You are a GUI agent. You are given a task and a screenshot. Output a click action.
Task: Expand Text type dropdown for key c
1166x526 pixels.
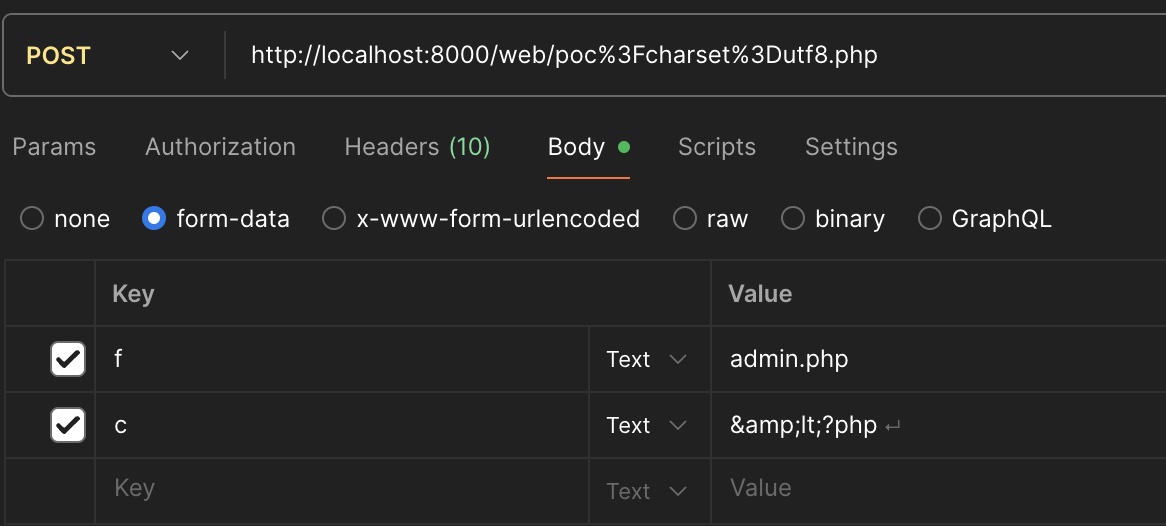647,425
